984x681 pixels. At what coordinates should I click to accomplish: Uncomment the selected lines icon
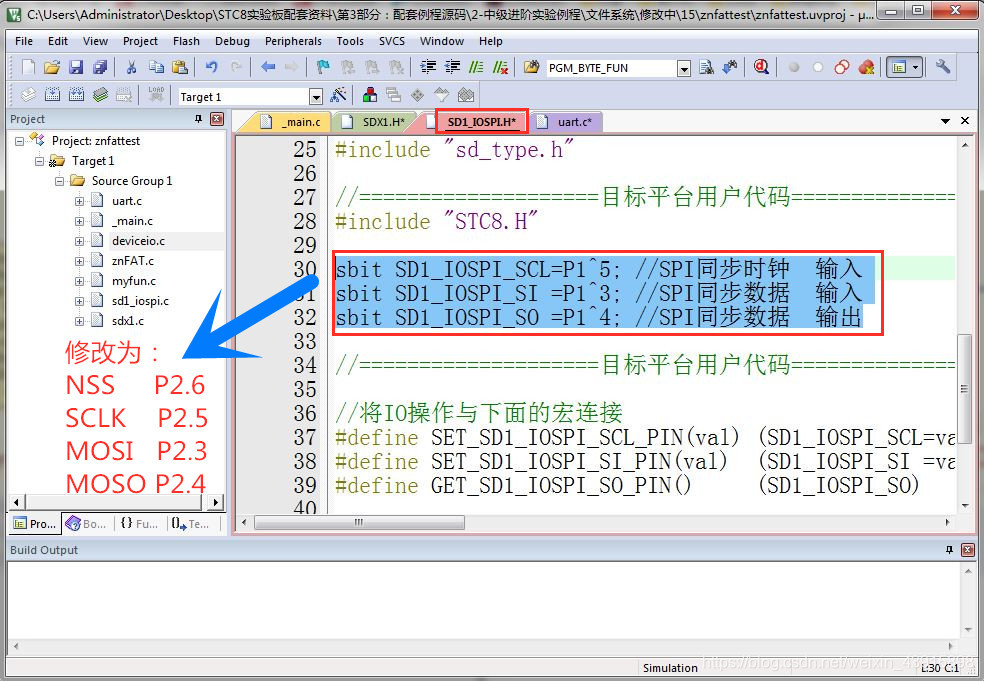[x=500, y=67]
